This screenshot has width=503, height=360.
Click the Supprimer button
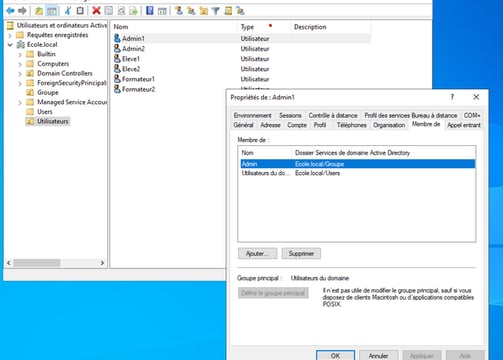301,253
